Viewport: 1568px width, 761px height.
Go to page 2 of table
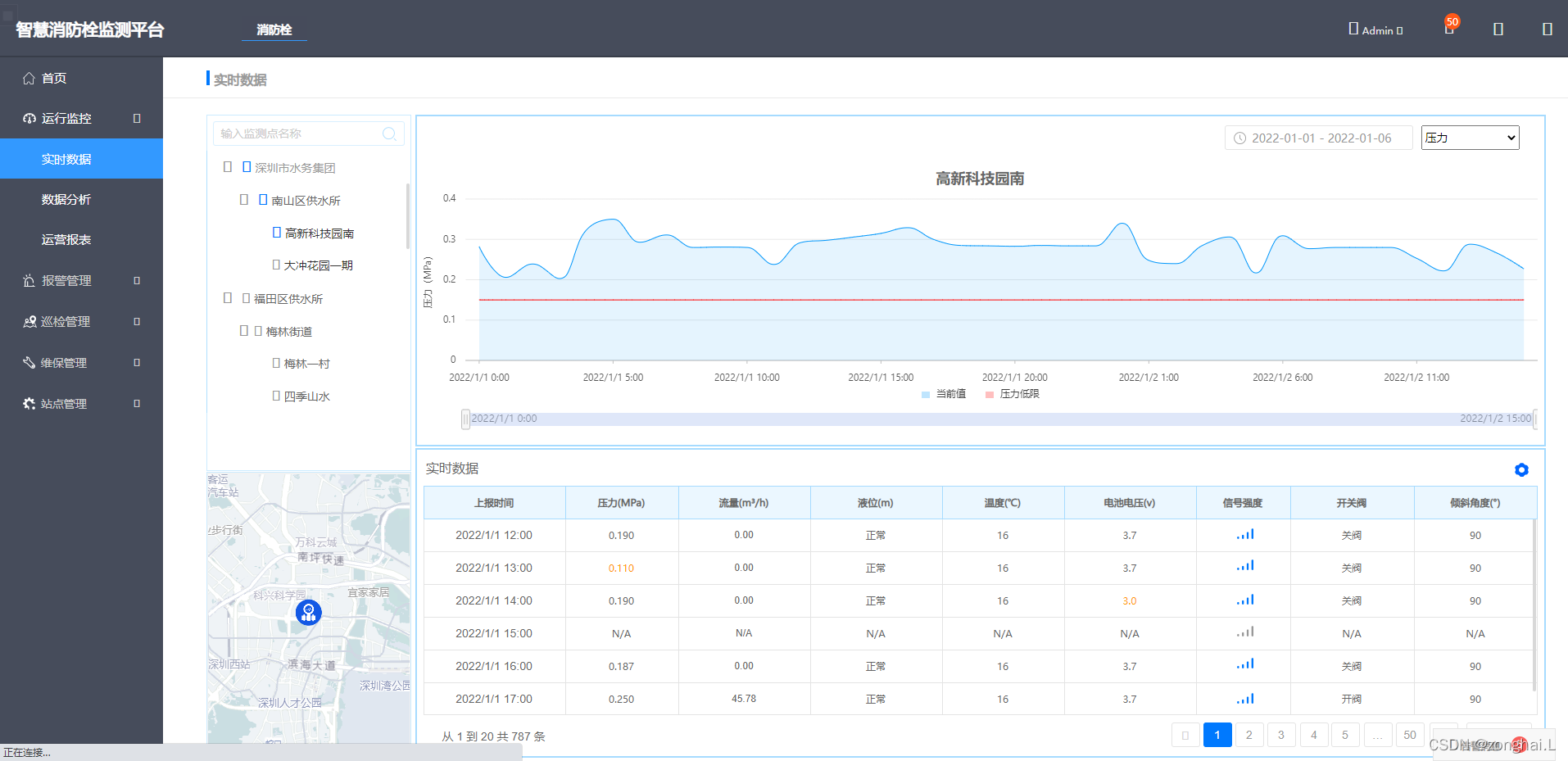1249,735
